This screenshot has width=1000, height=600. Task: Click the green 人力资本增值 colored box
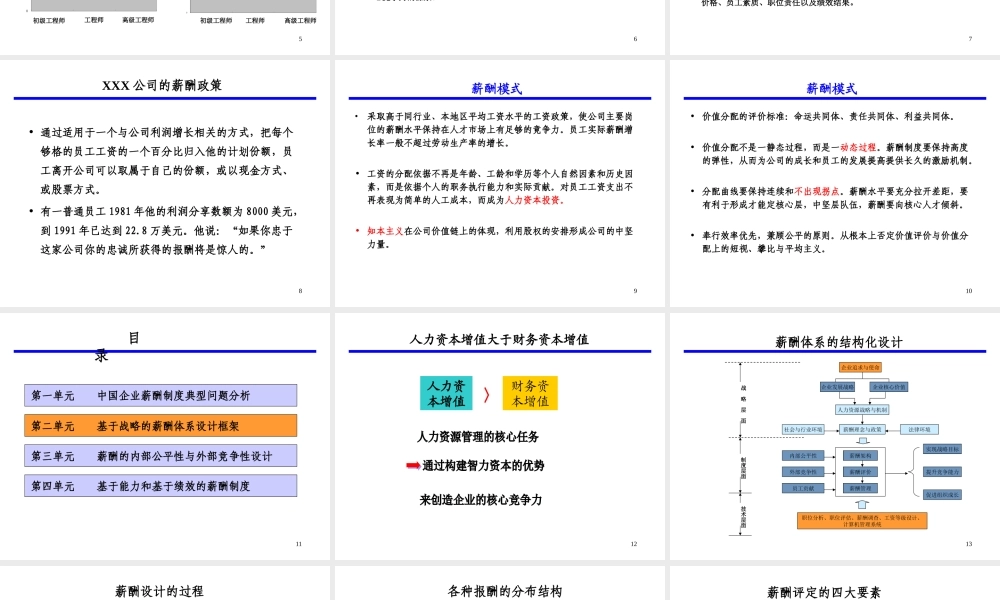pyautogui.click(x=445, y=395)
